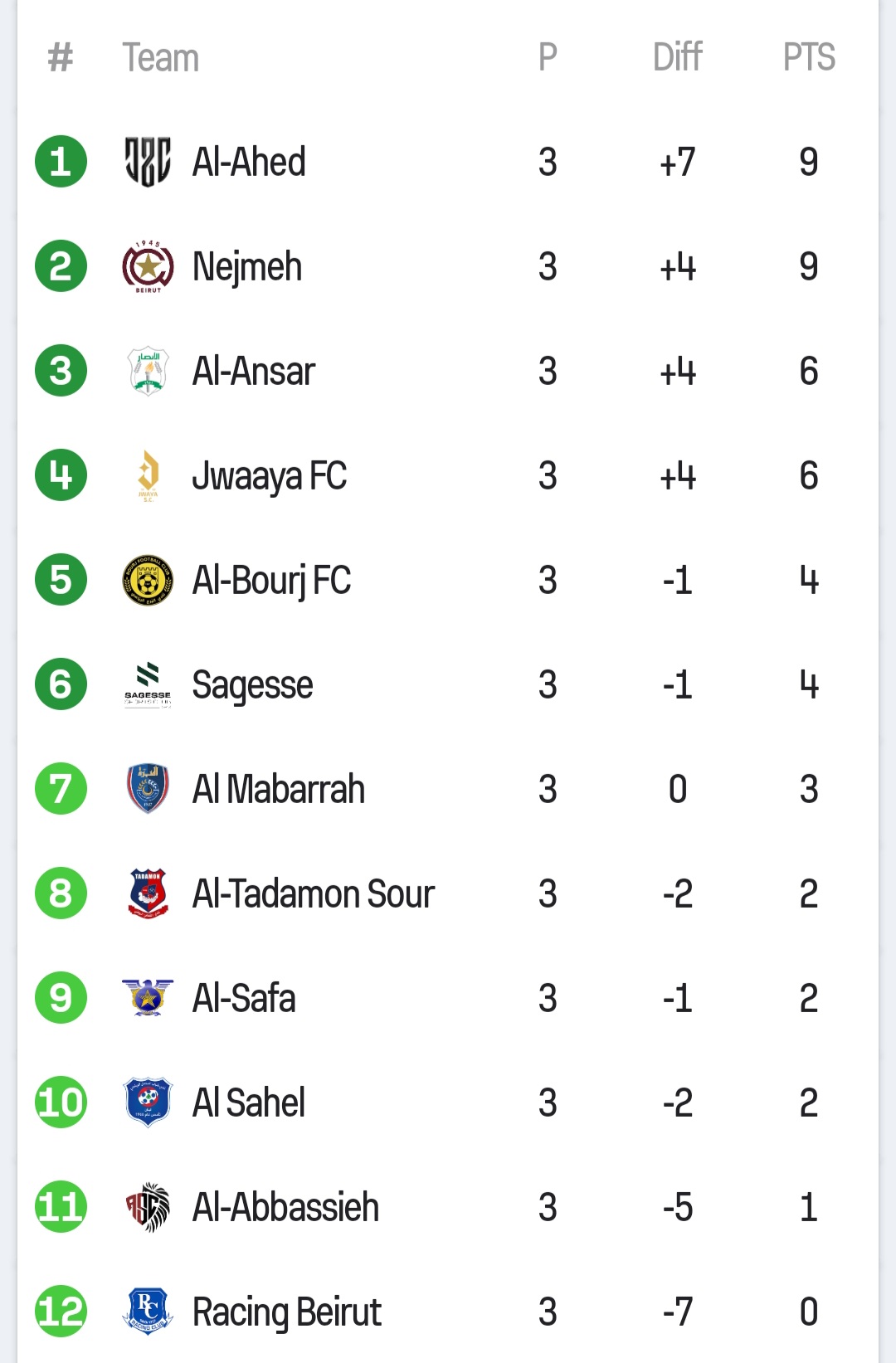896x1363 pixels.
Task: Click the Al-Tadamon Sour crest
Action: pyautogui.click(x=148, y=893)
